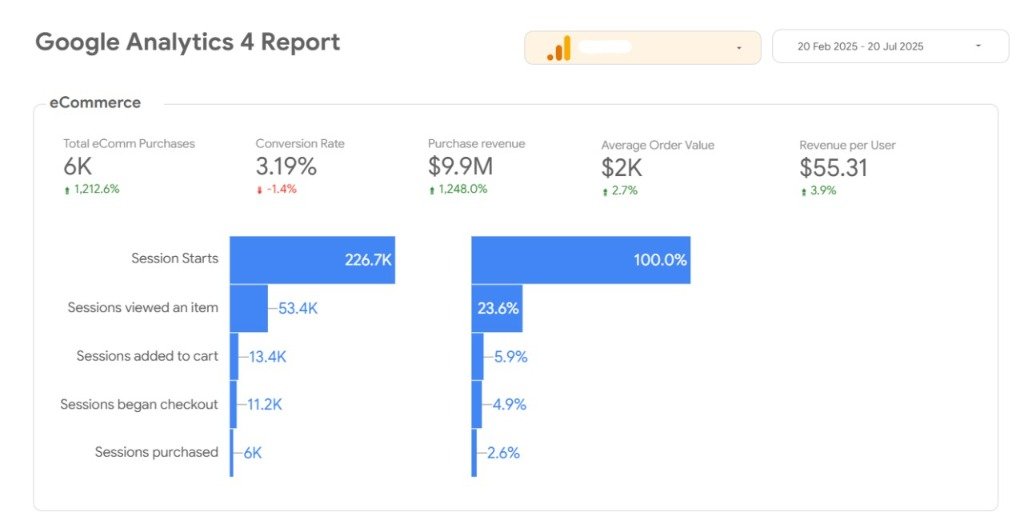Screen dimensions: 1024x512
Task: Click the green arrow under Purchase revenue
Action: click(432, 190)
